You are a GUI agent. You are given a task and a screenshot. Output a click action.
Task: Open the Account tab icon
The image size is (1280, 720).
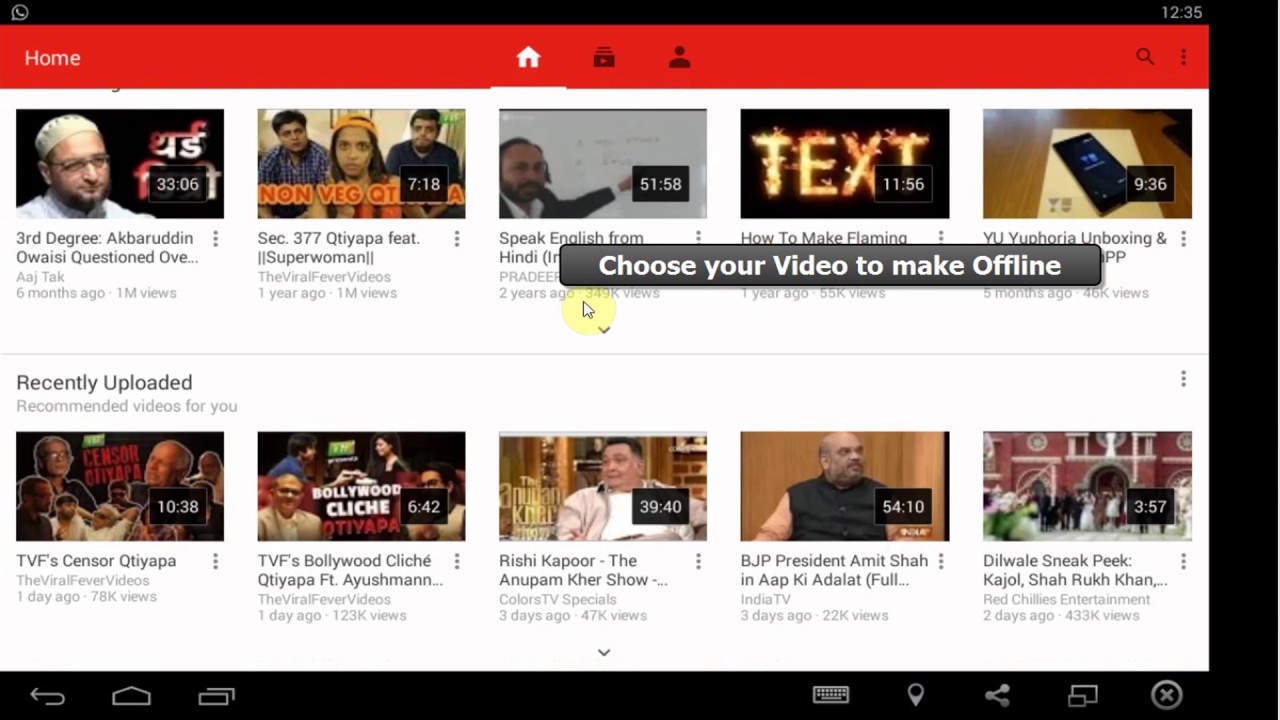[680, 58]
